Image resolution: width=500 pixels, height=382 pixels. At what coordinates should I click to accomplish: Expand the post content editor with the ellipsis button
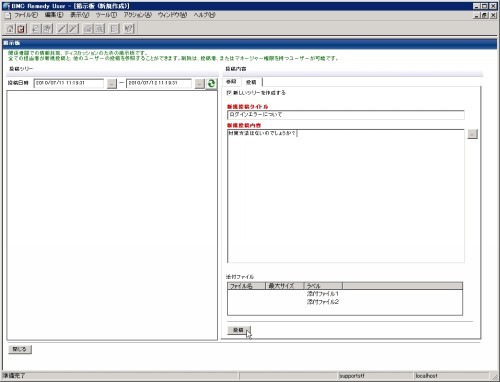point(472,134)
